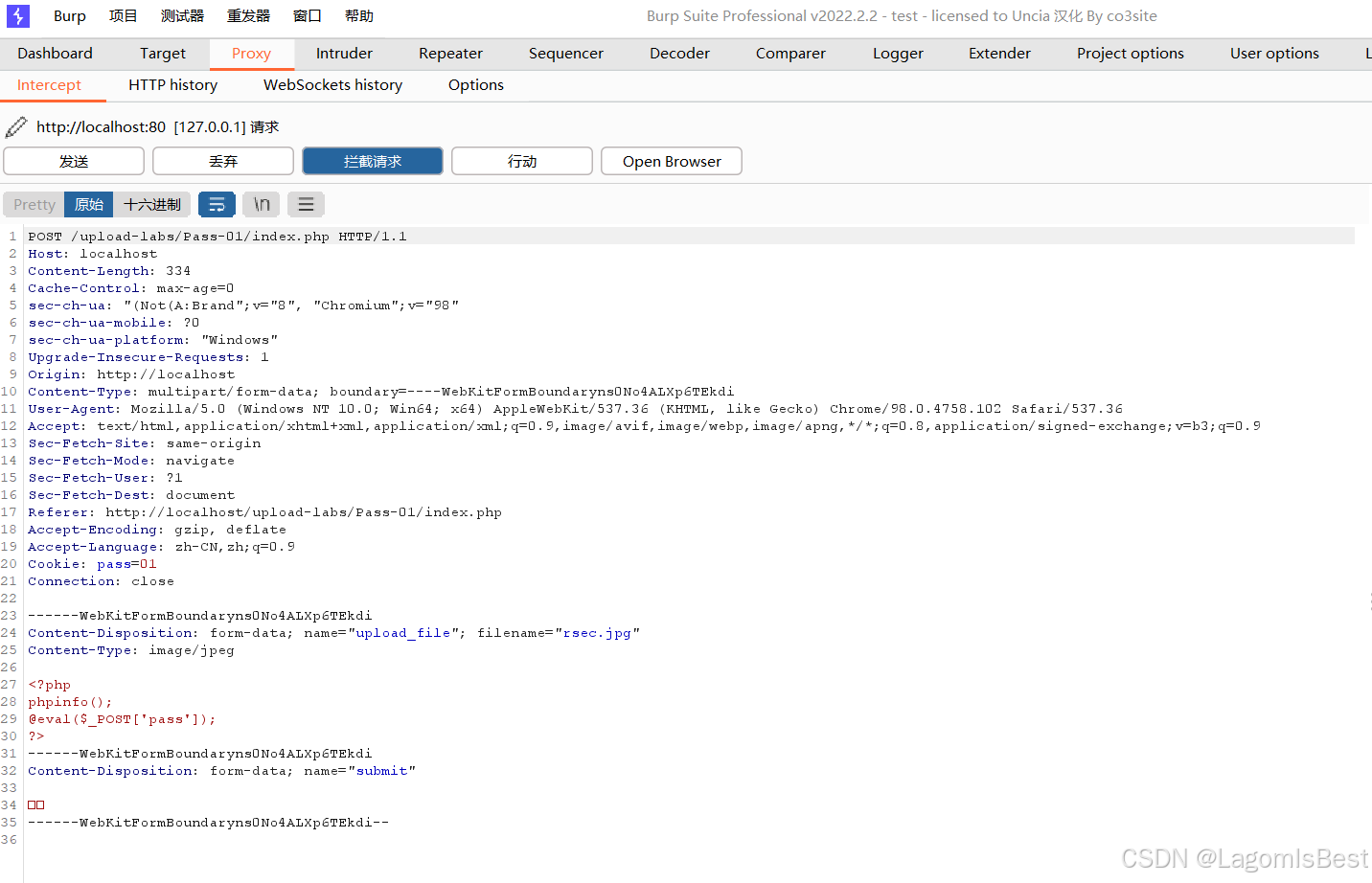
Task: Open the hamburger message options menu
Action: pyautogui.click(x=306, y=204)
